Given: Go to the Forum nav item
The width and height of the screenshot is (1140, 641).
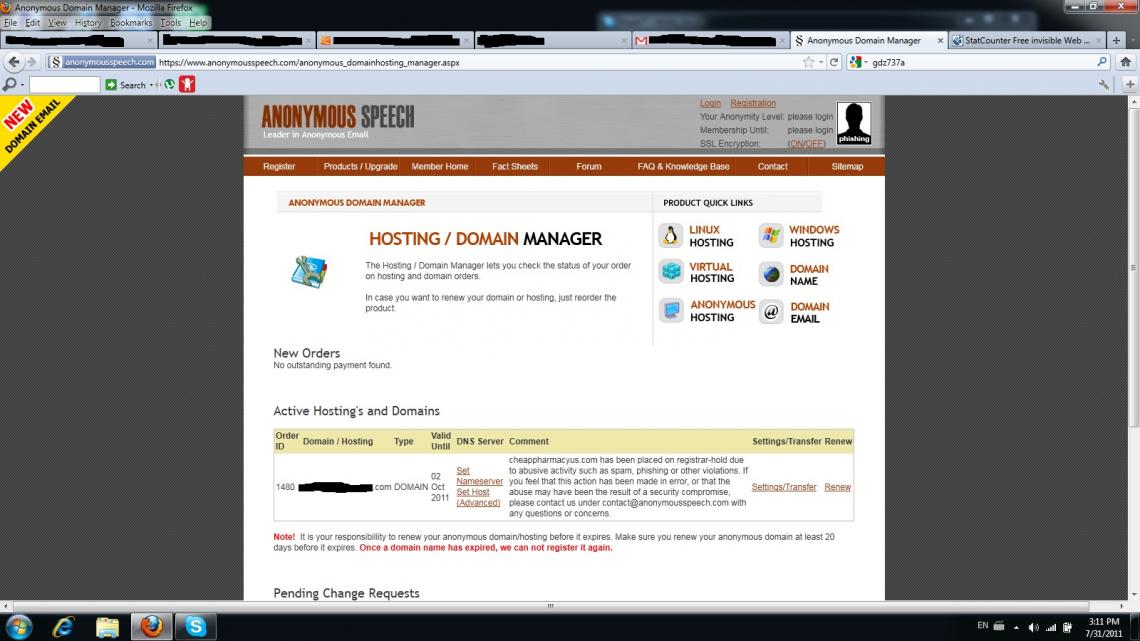Looking at the screenshot, I should tap(589, 166).
